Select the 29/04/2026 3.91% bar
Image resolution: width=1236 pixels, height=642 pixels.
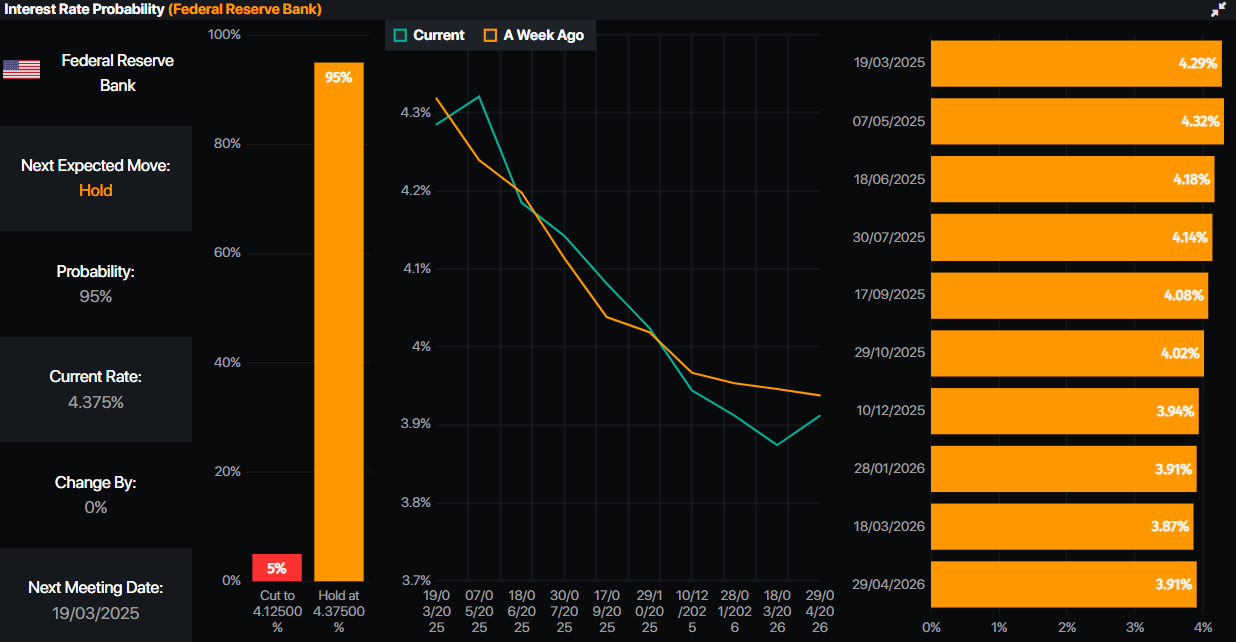click(x=1063, y=584)
